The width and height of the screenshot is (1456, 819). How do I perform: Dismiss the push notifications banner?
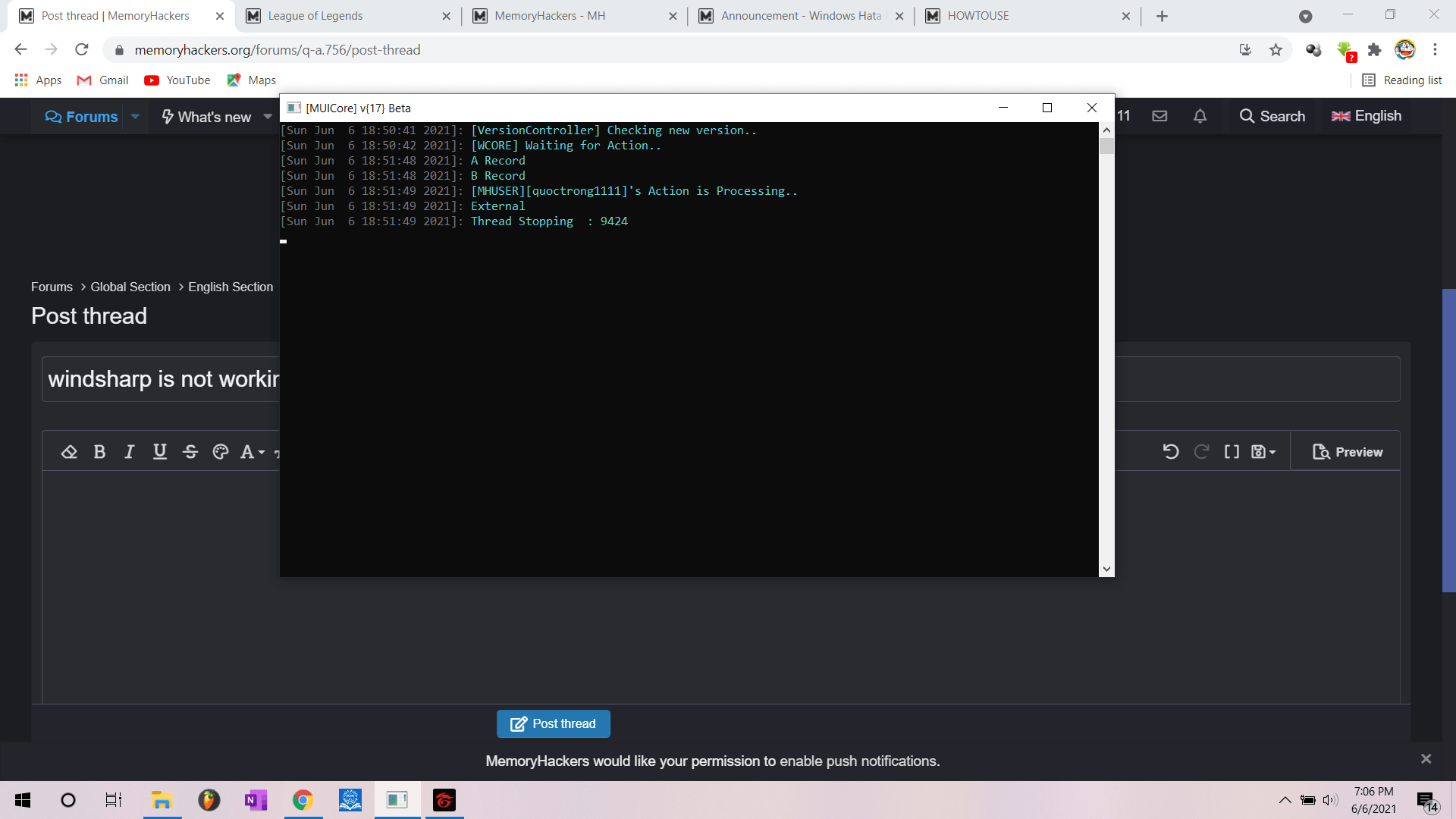1426,759
